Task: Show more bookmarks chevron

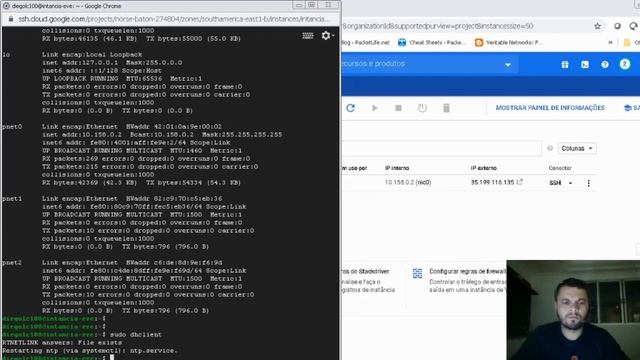Action: tap(611, 42)
